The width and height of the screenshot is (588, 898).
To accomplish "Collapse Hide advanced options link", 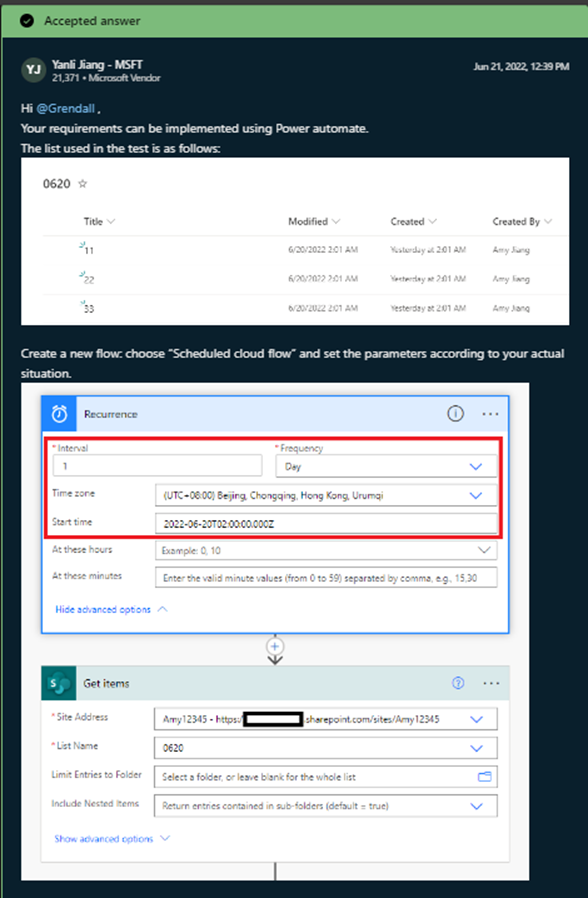I will 111,609.
